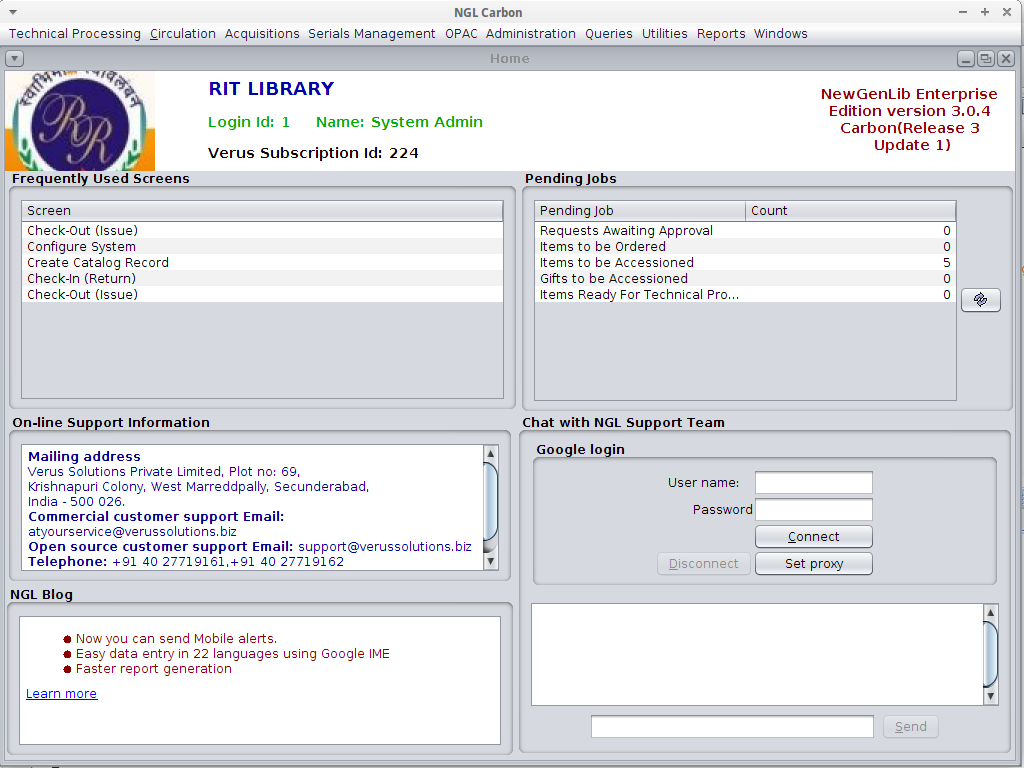Click the Connect button
The width and height of the screenshot is (1024, 768).
pos(814,537)
